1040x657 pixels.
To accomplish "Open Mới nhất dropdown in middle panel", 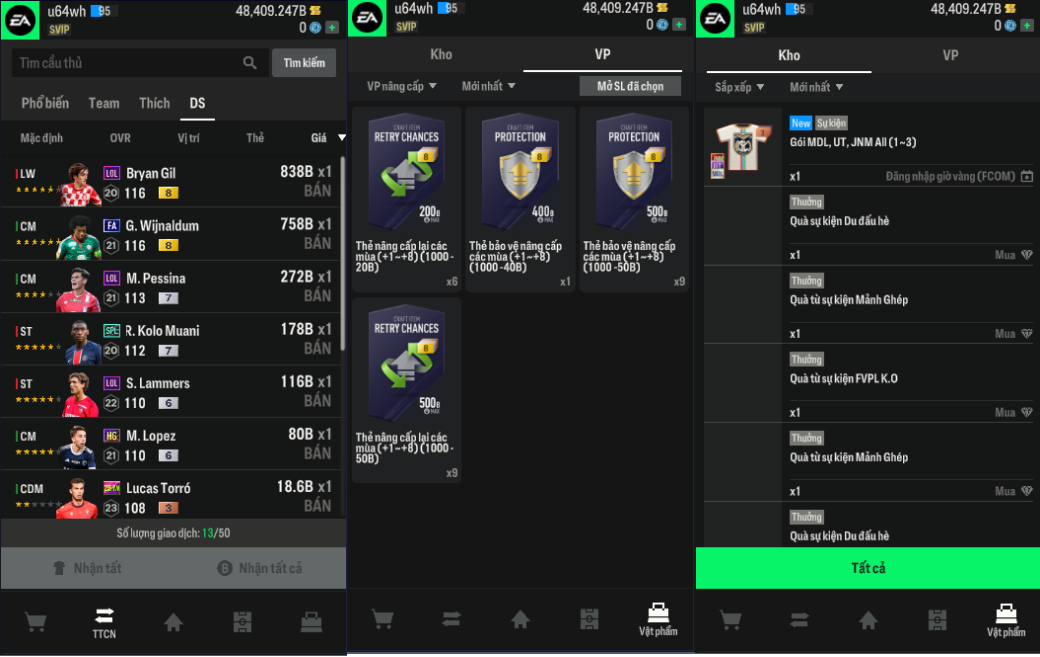I will [x=488, y=86].
